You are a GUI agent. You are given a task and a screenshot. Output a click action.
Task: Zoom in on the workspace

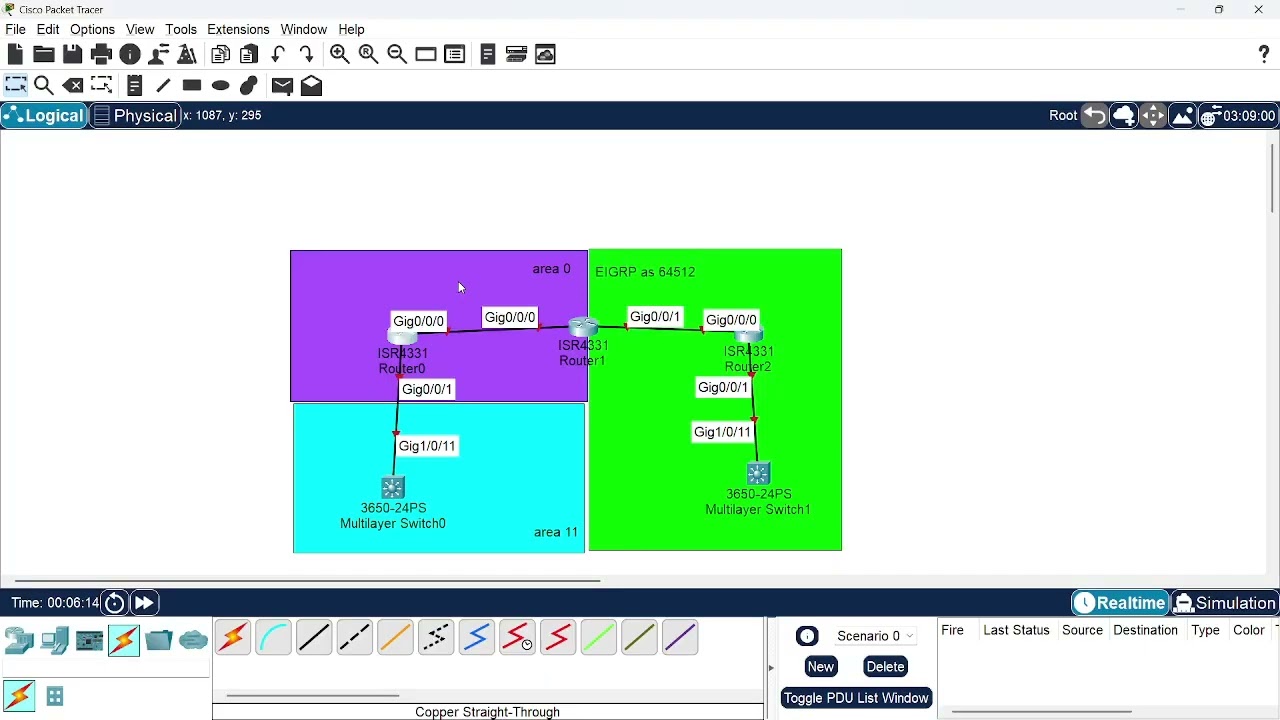[340, 54]
